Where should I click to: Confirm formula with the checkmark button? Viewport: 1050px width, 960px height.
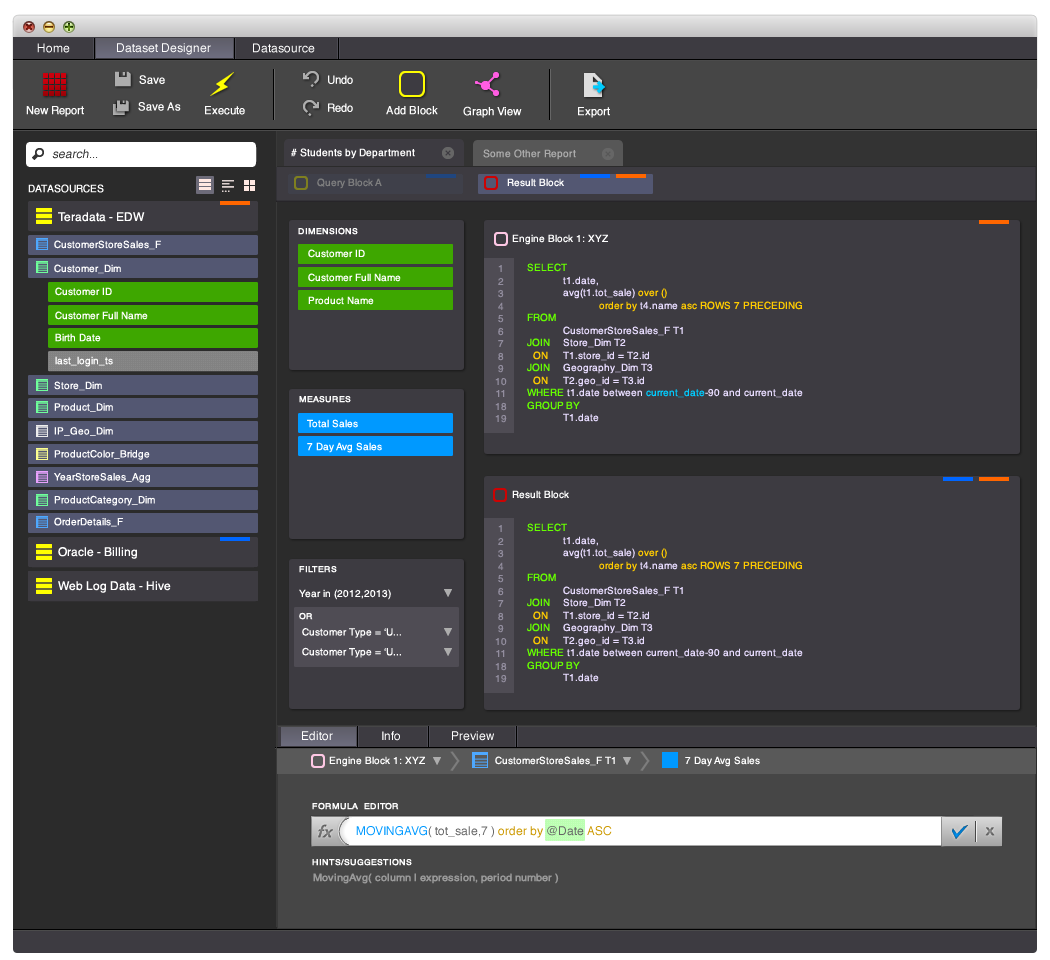coord(958,832)
